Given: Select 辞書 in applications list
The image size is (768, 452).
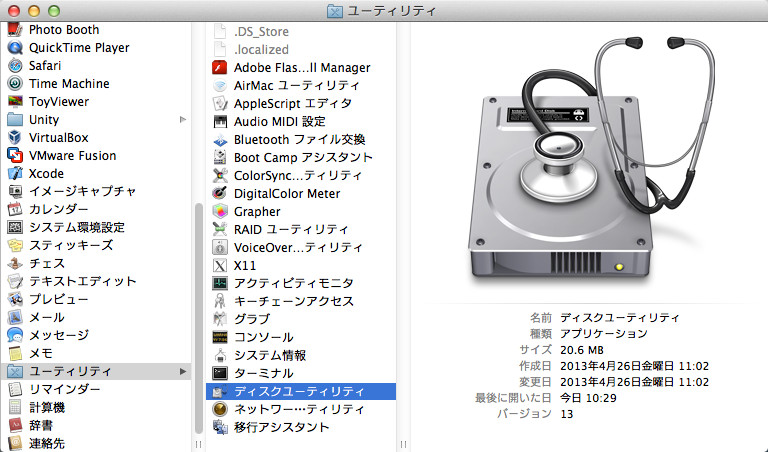Looking at the screenshot, I should [x=96, y=425].
